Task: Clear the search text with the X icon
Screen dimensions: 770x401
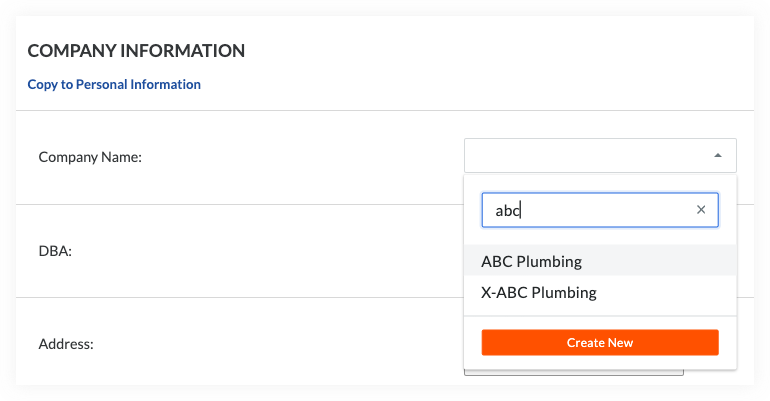Action: pos(700,210)
